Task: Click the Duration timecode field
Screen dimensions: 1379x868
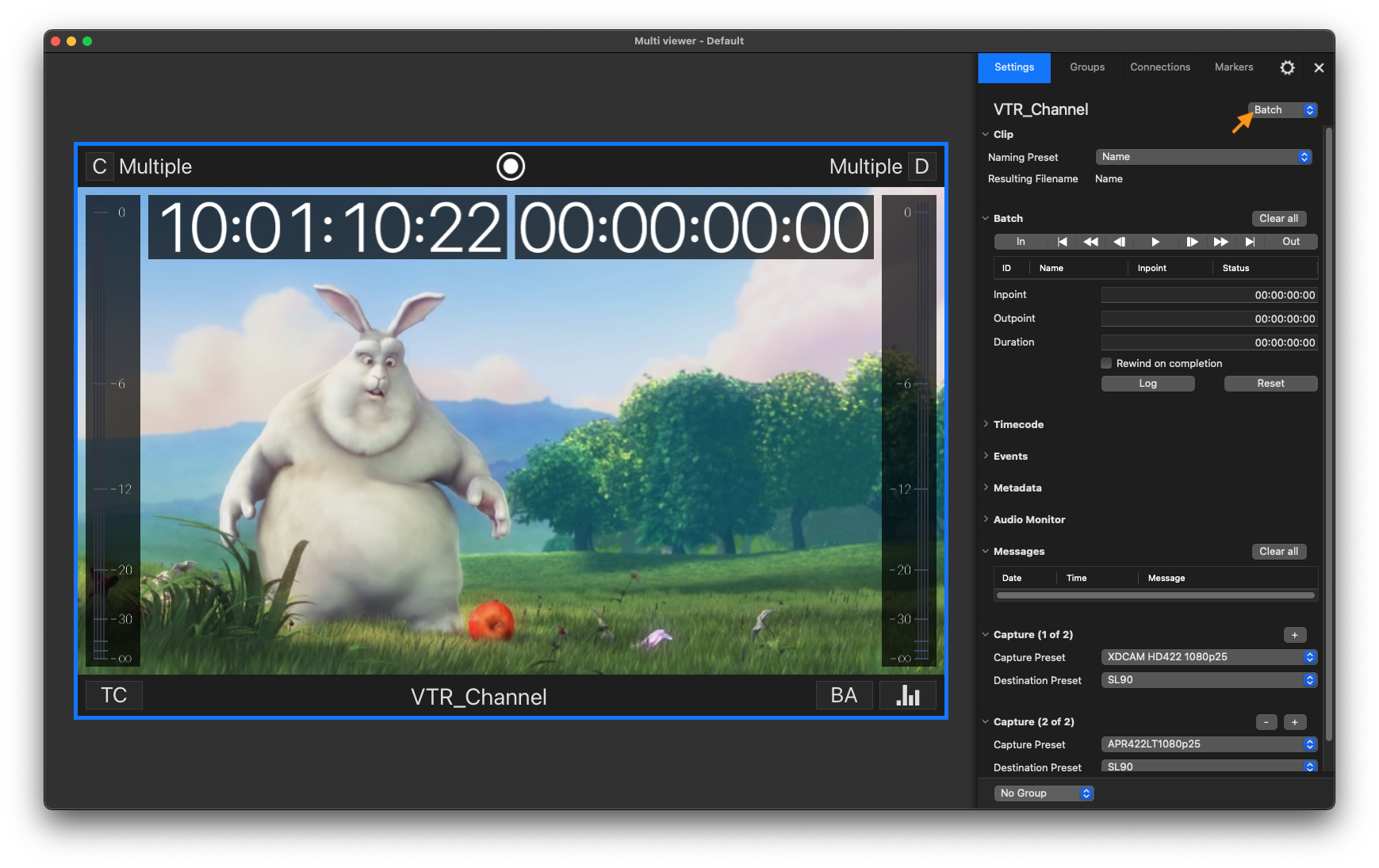Action: tap(1209, 342)
